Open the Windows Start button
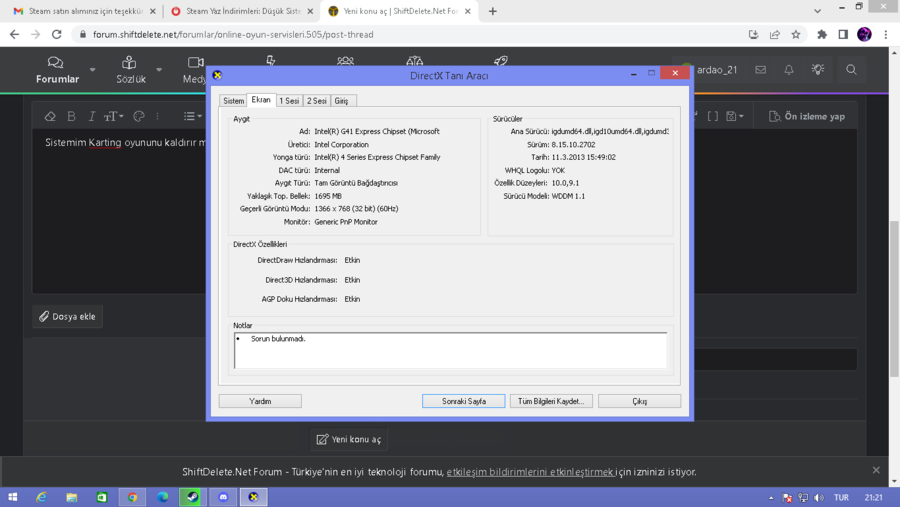 point(13,497)
